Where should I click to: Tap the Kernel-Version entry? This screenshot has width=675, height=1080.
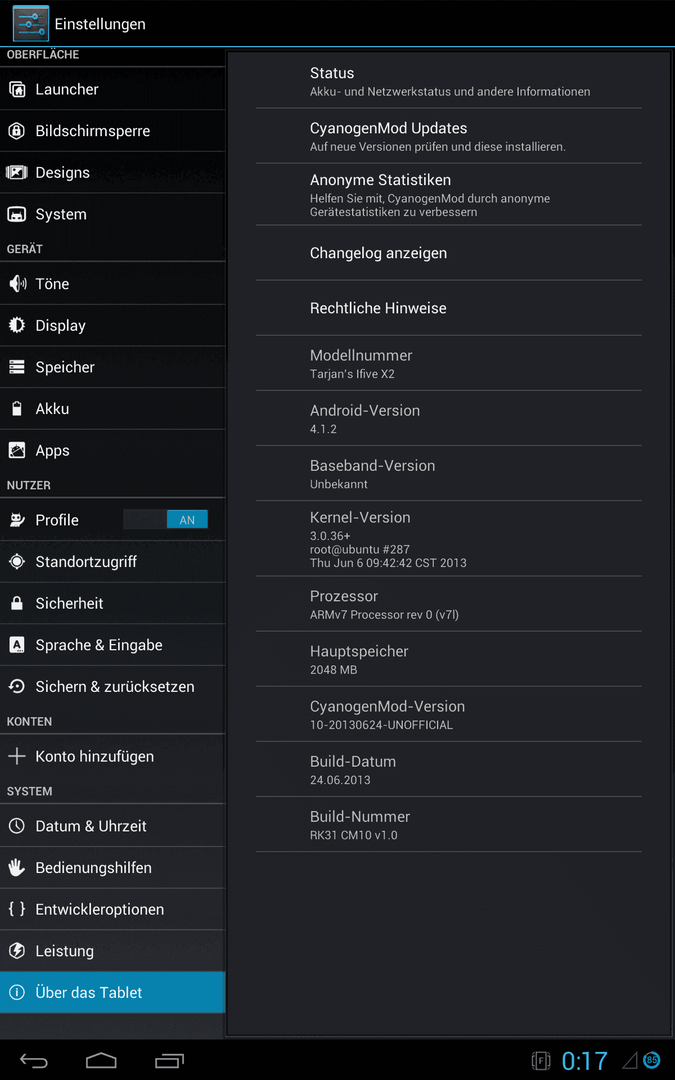tap(448, 539)
